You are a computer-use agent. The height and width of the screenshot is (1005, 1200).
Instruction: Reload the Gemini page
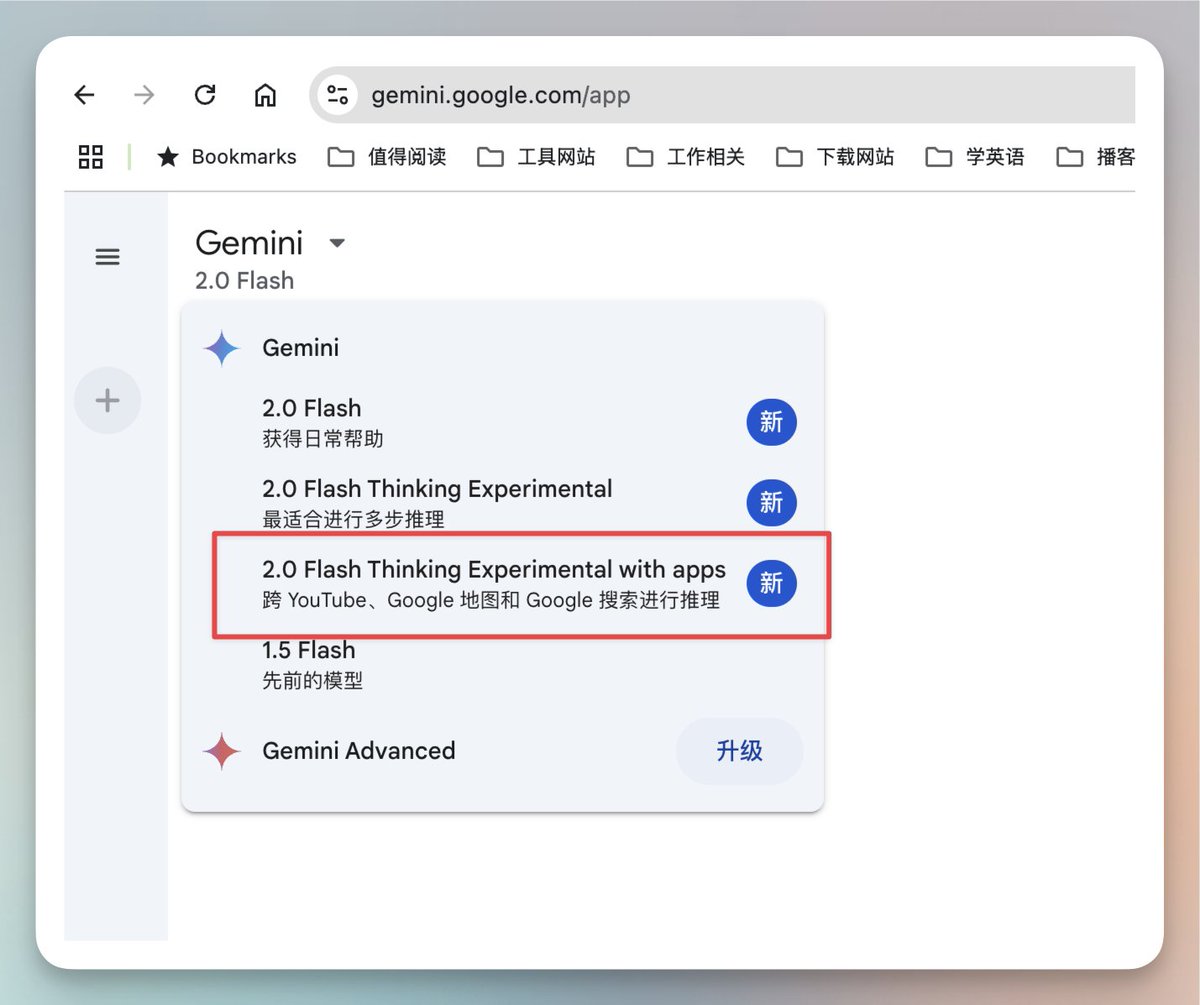pyautogui.click(x=205, y=95)
